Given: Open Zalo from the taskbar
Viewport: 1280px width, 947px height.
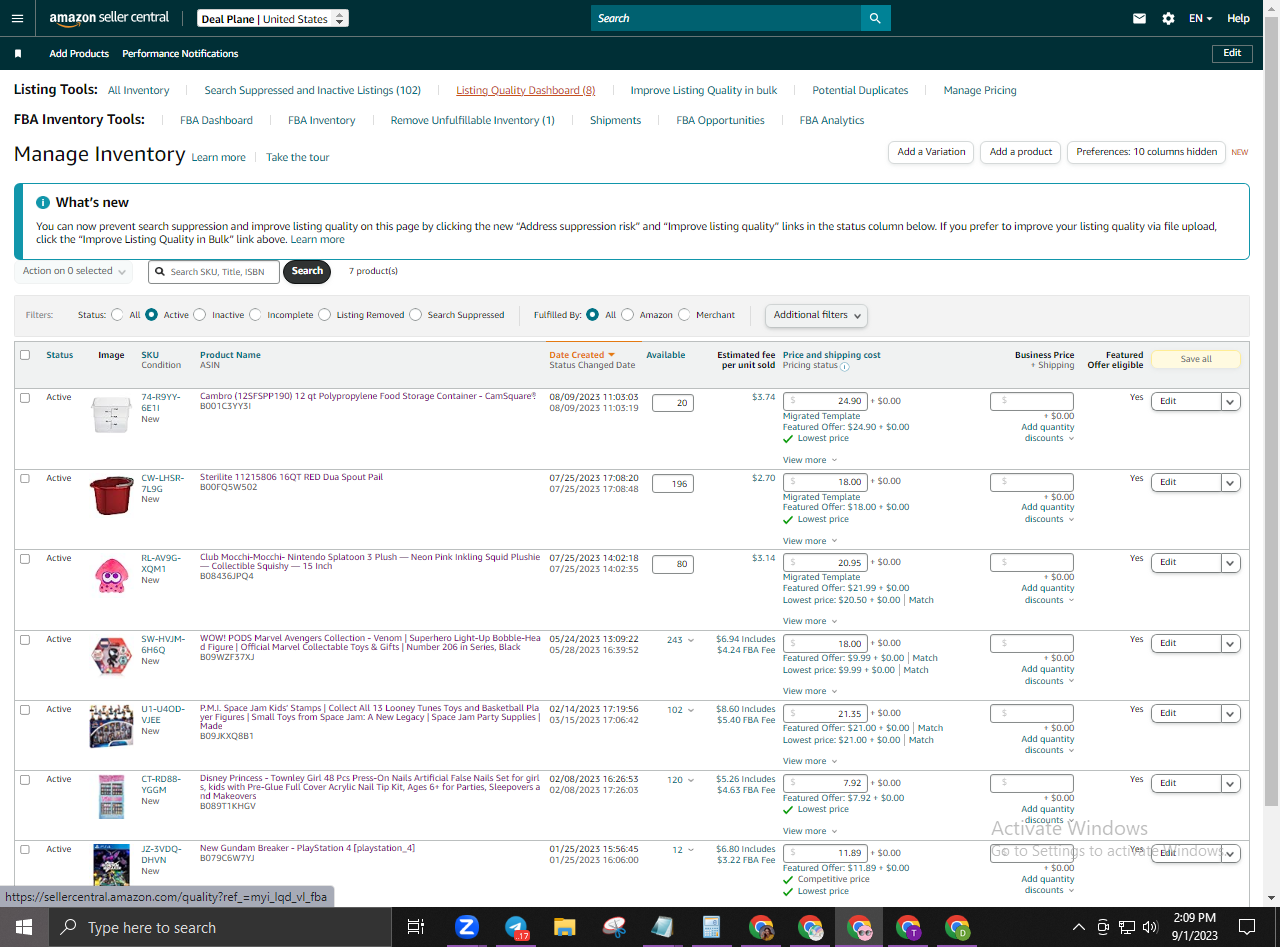Looking at the screenshot, I should pos(467,927).
